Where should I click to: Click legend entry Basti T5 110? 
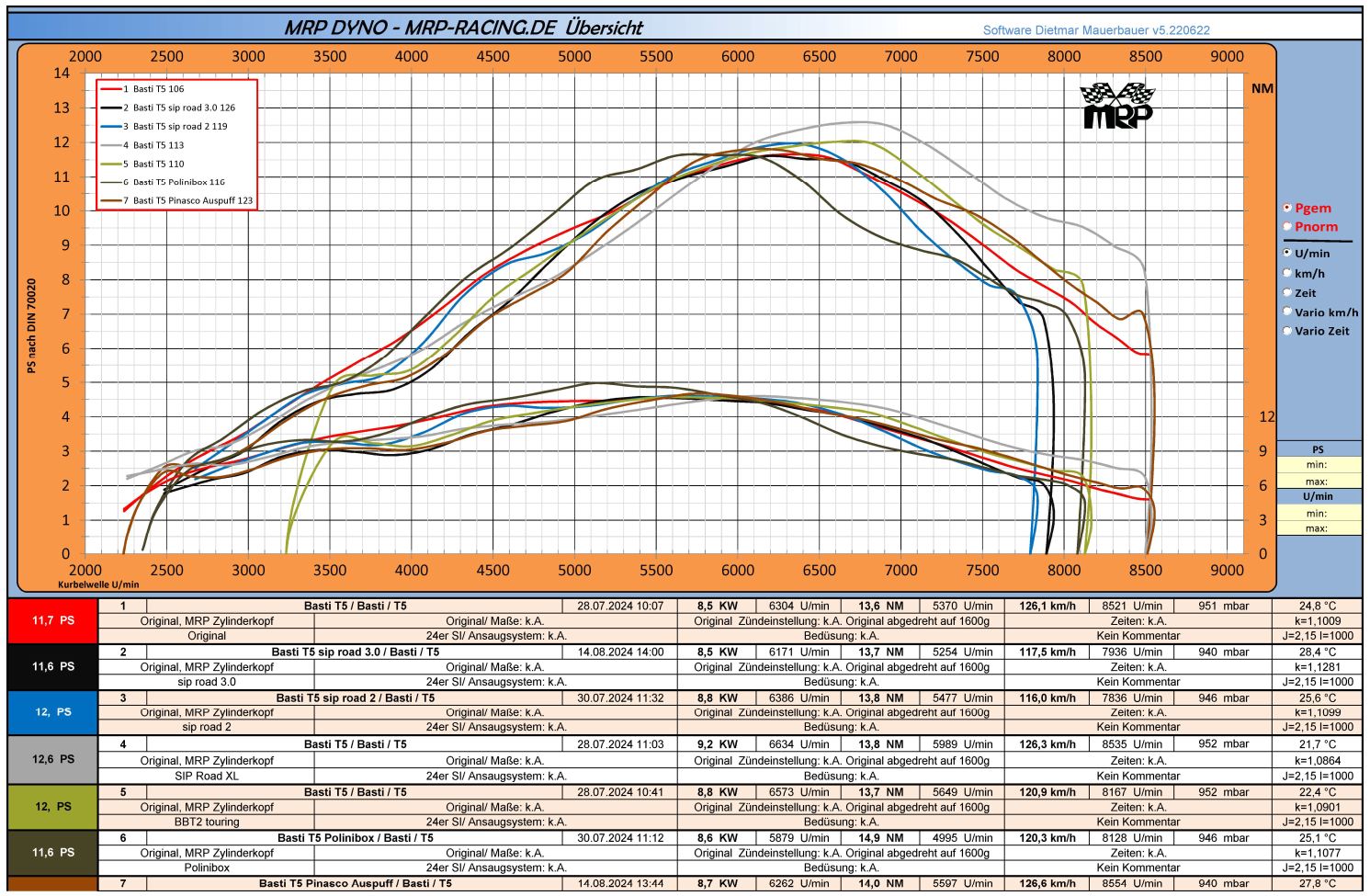(x=142, y=164)
